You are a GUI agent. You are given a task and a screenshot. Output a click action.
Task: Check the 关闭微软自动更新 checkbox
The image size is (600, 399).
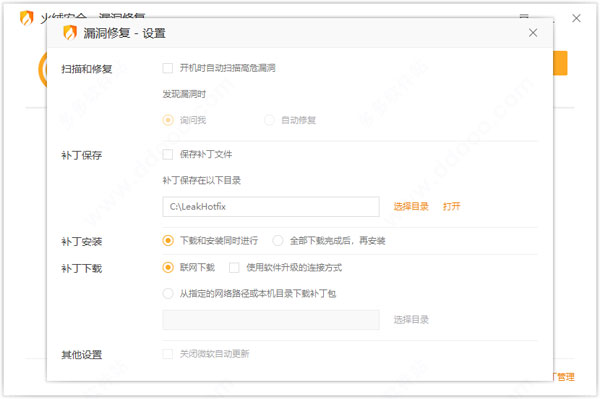tap(168, 354)
